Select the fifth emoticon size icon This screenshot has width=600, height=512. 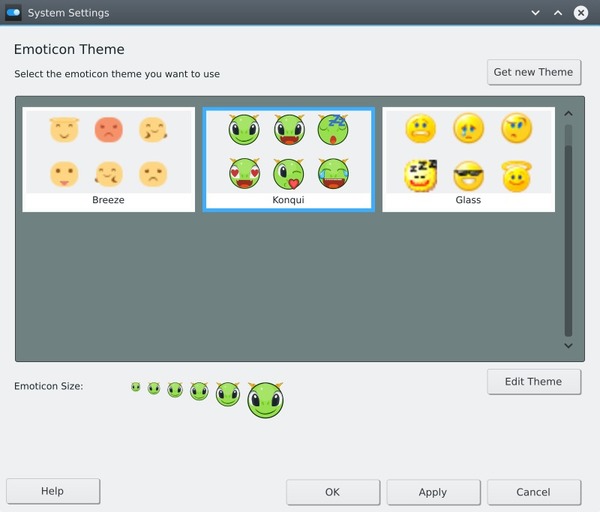[228, 394]
